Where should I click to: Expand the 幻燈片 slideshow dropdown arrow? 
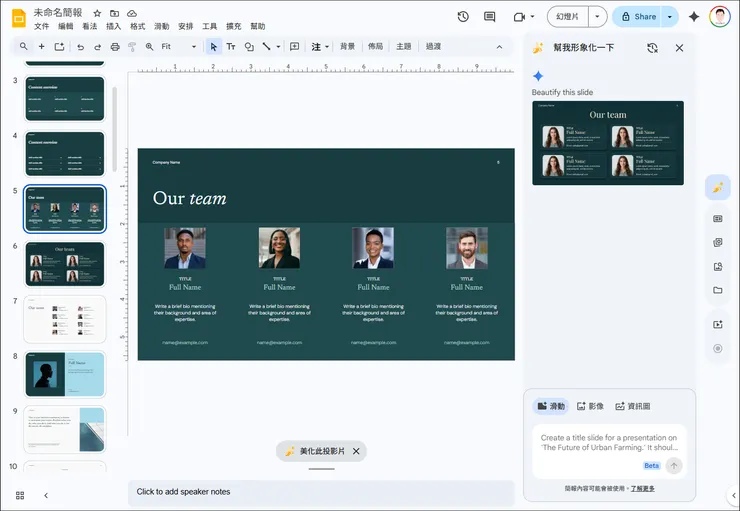point(597,17)
